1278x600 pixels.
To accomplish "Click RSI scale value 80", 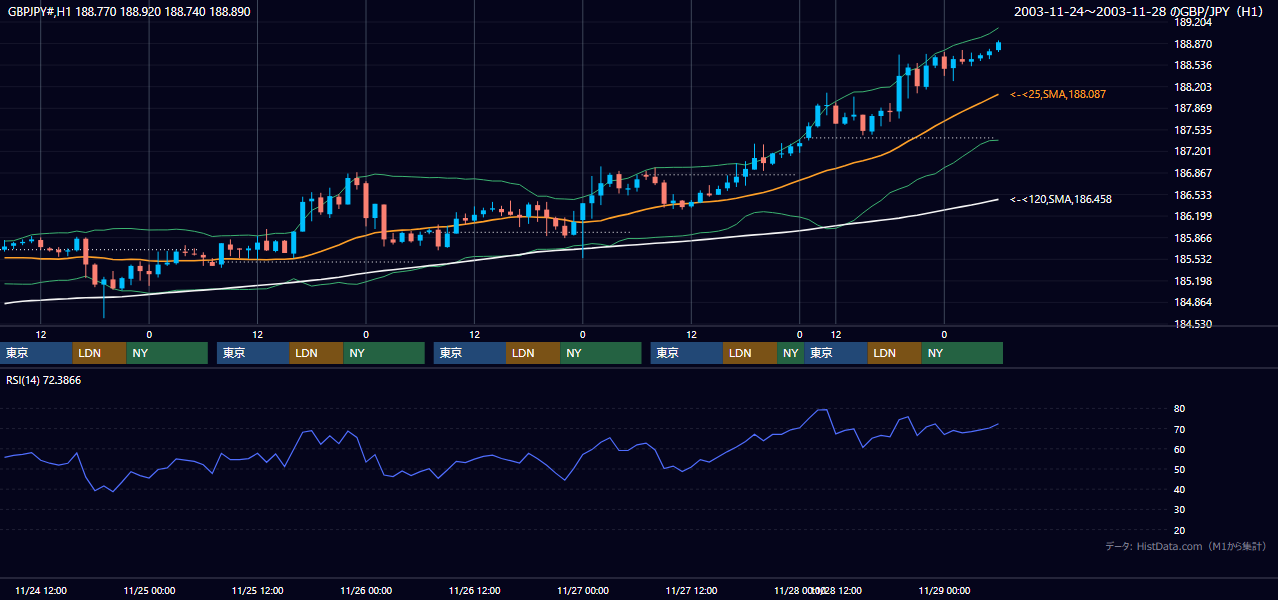I will pyautogui.click(x=1179, y=409).
